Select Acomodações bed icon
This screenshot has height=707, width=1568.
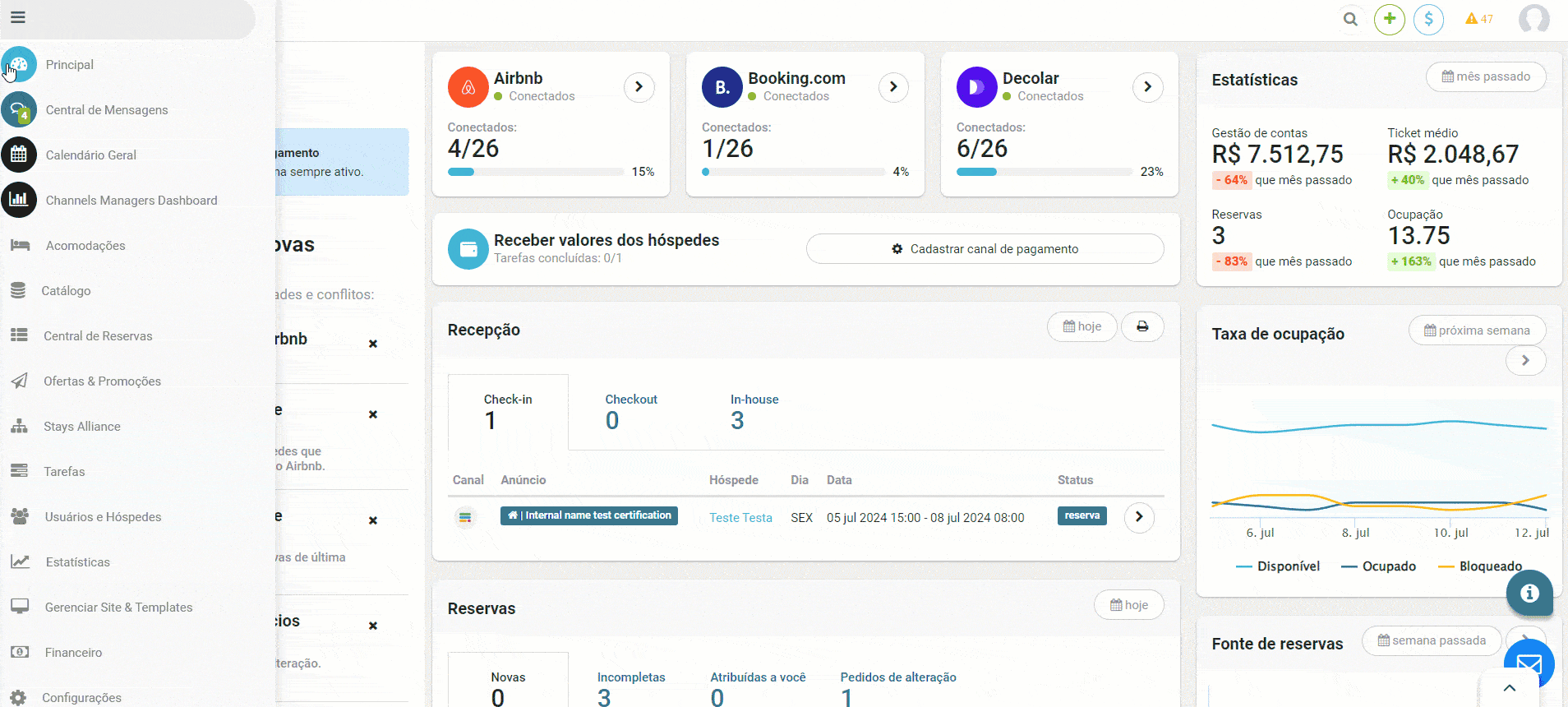click(x=20, y=245)
